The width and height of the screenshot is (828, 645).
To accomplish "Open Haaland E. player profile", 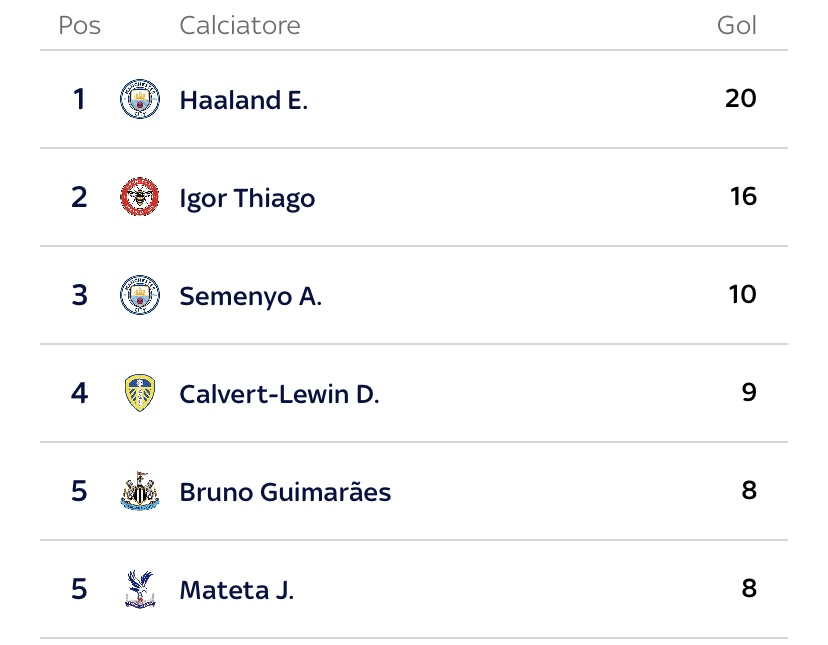I will click(x=243, y=100).
